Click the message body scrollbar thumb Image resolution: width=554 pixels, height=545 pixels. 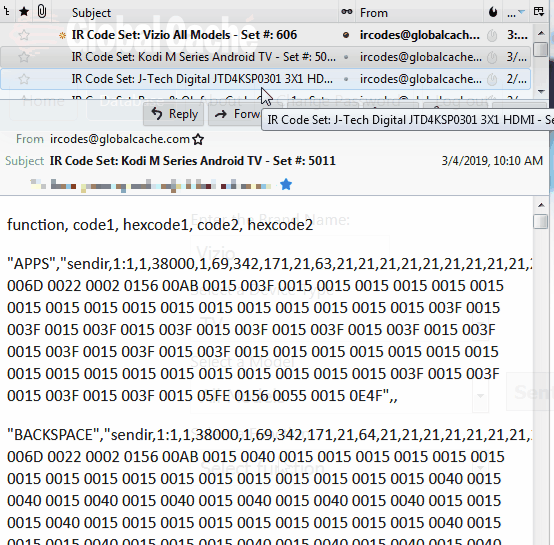(541, 221)
